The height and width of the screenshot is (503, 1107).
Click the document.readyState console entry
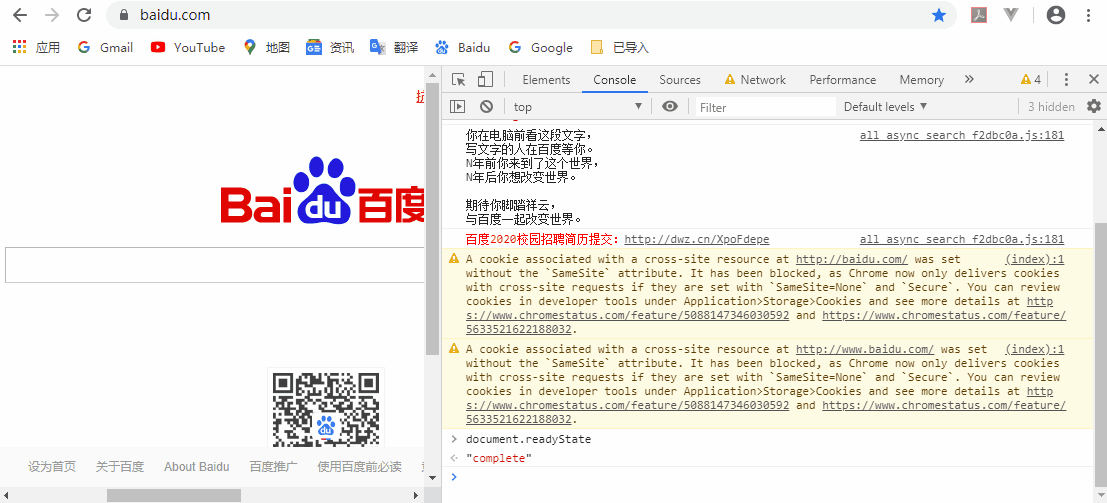[528, 439]
